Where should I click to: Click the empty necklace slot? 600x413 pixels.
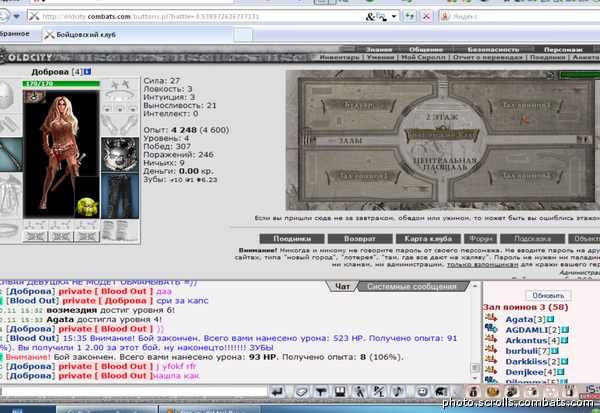pos(120,96)
